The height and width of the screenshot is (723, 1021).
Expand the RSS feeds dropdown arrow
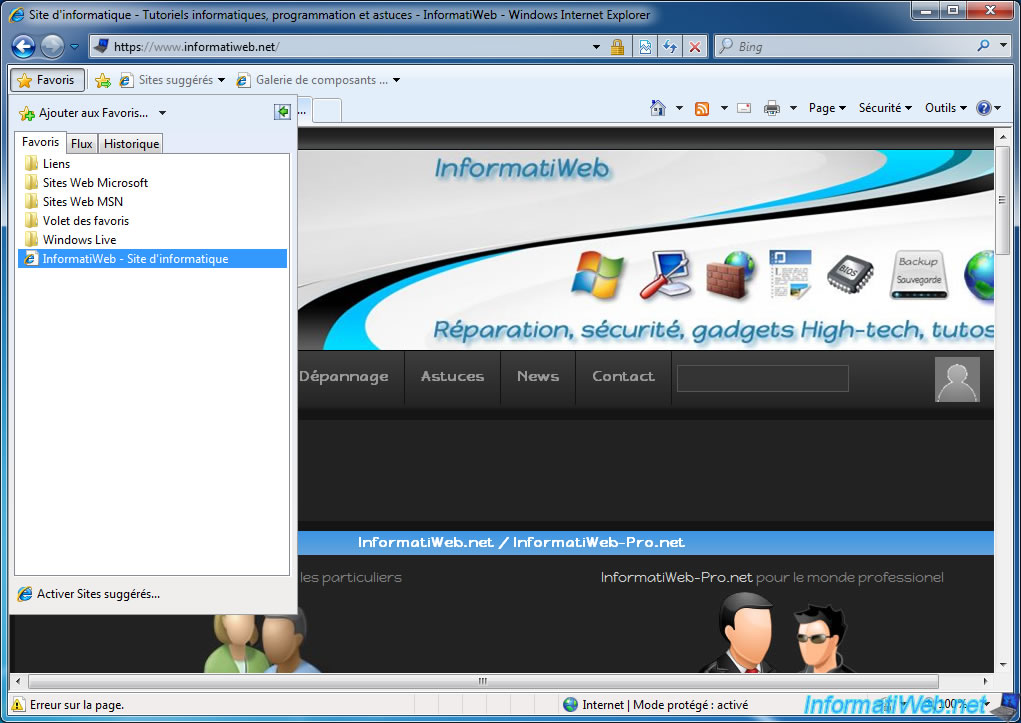pyautogui.click(x=723, y=108)
